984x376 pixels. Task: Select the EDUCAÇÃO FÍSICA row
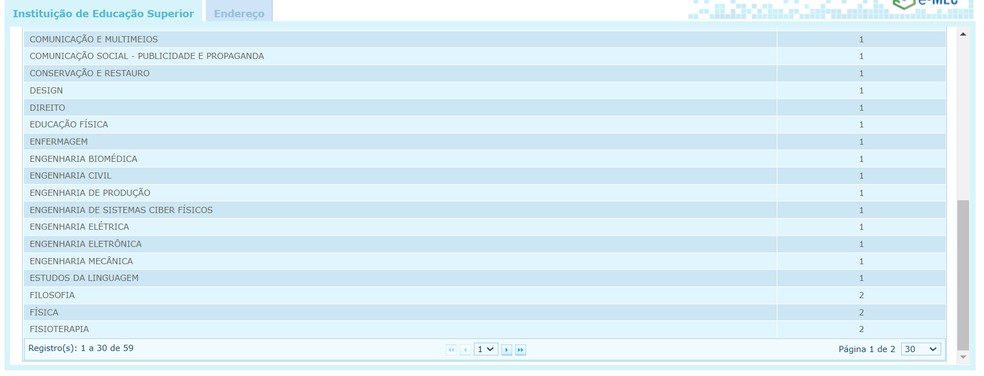tap(484, 124)
